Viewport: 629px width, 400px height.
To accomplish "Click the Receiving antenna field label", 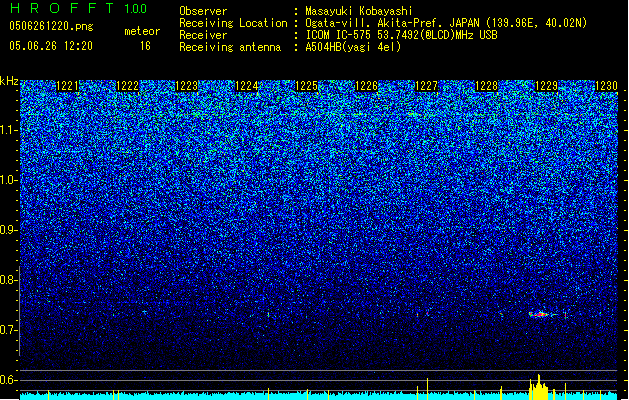I will click(230, 47).
